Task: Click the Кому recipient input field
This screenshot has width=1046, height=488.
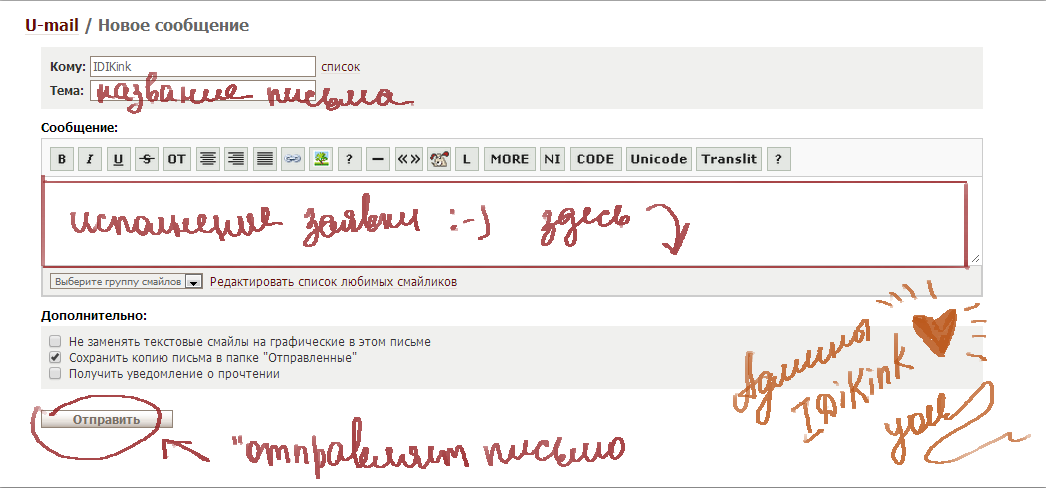Action: [x=202, y=67]
